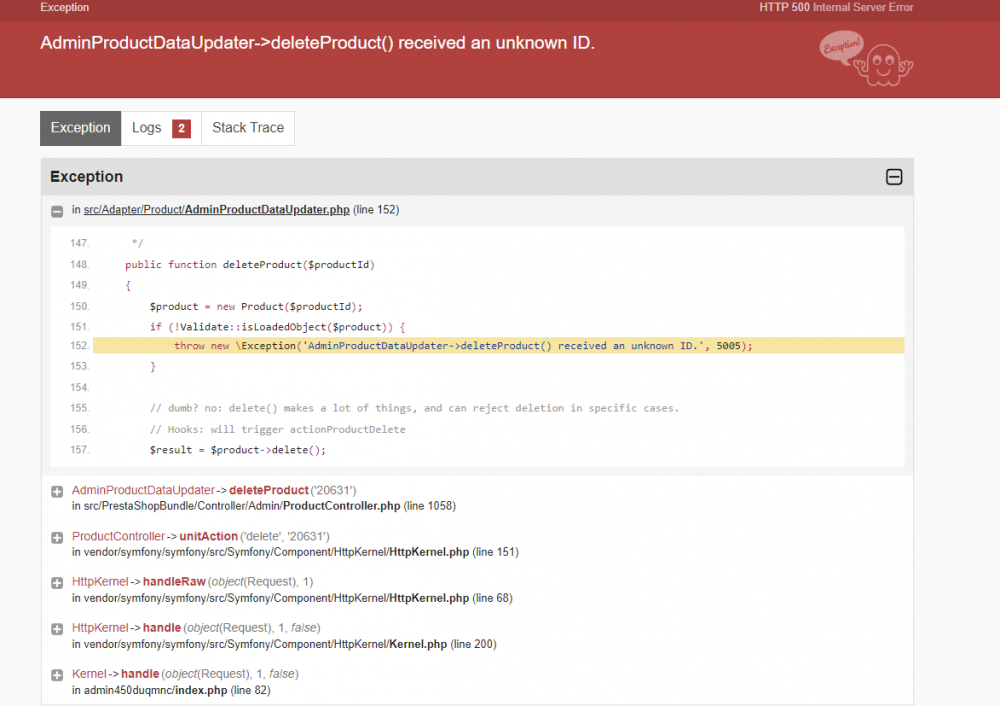1000x706 pixels.
Task: Open the Stack Trace tab
Action: [248, 128]
